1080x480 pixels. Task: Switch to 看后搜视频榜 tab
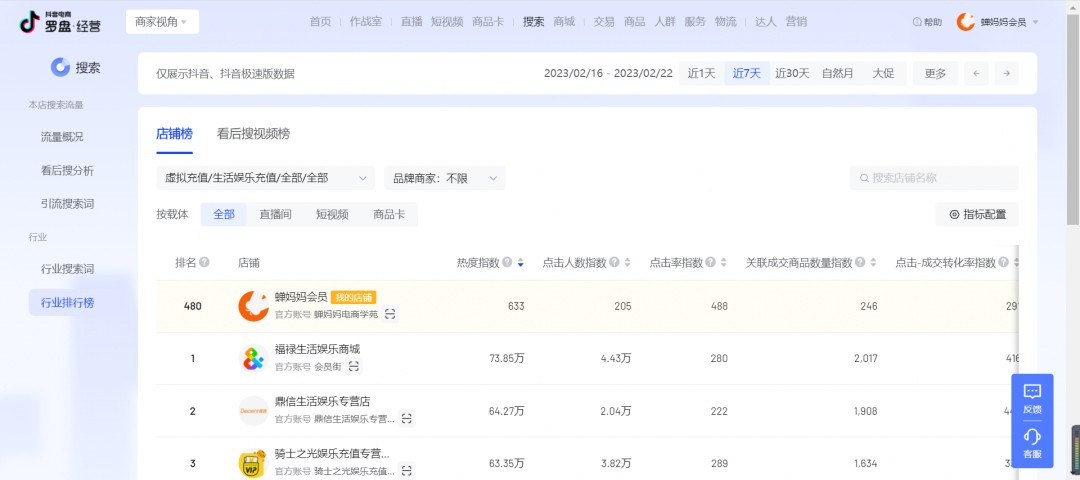point(253,134)
